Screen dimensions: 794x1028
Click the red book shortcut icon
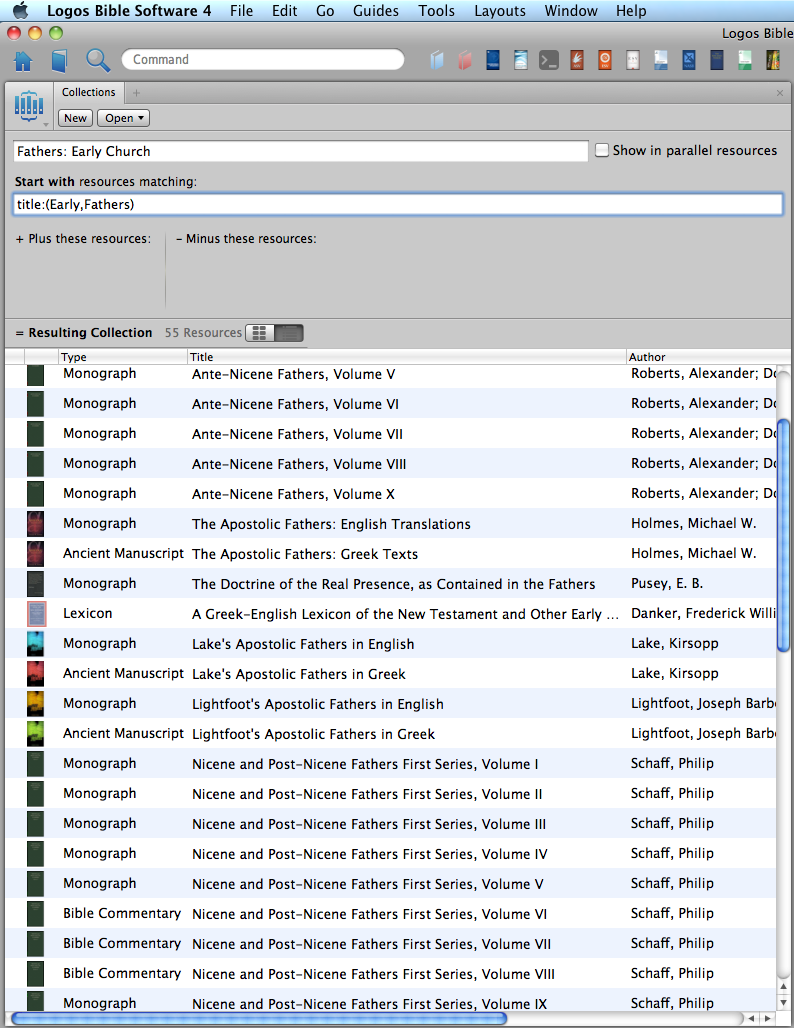[465, 61]
